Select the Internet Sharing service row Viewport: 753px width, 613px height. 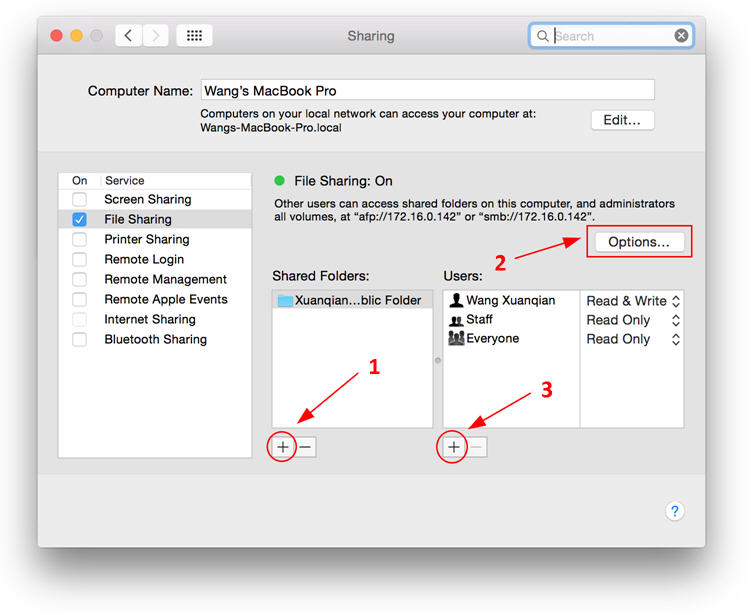[155, 319]
